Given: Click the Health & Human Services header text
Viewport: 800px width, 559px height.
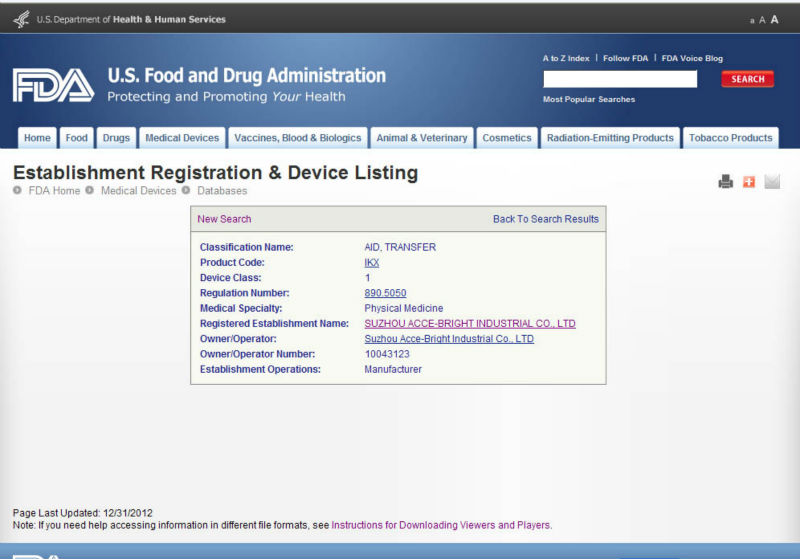Looking at the screenshot, I should click(169, 19).
